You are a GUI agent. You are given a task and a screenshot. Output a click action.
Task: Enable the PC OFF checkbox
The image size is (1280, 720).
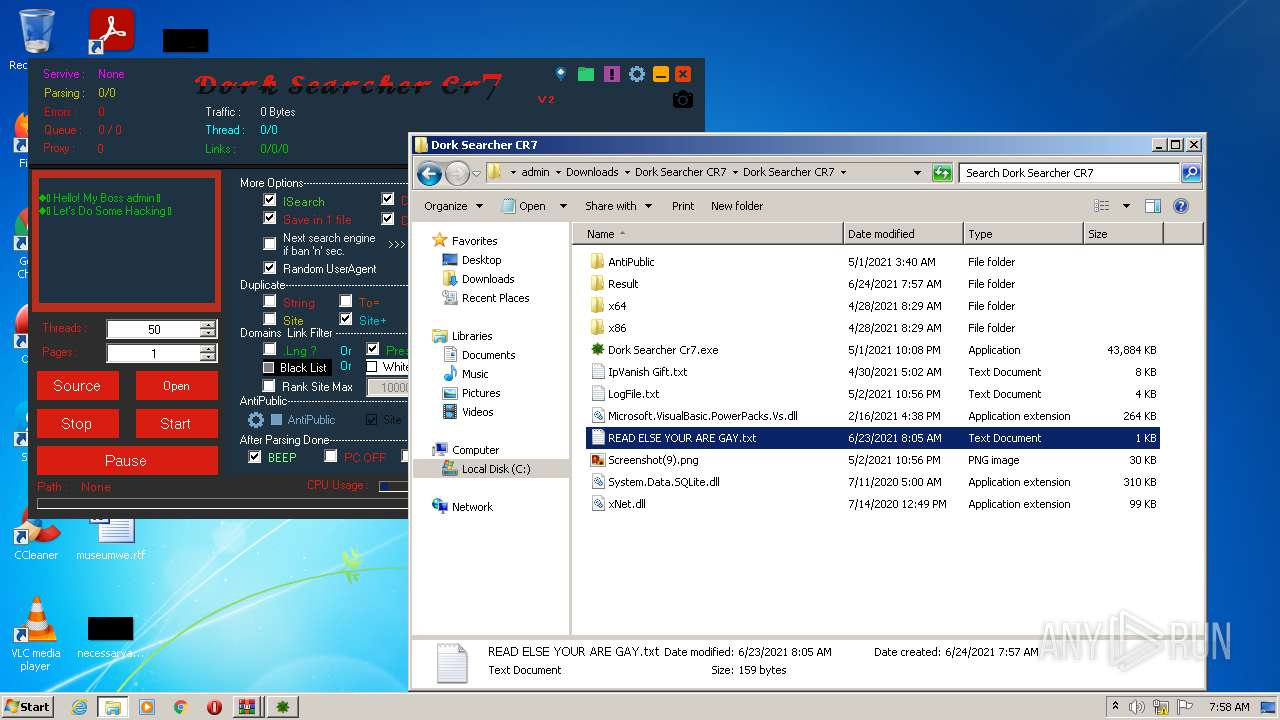331,457
